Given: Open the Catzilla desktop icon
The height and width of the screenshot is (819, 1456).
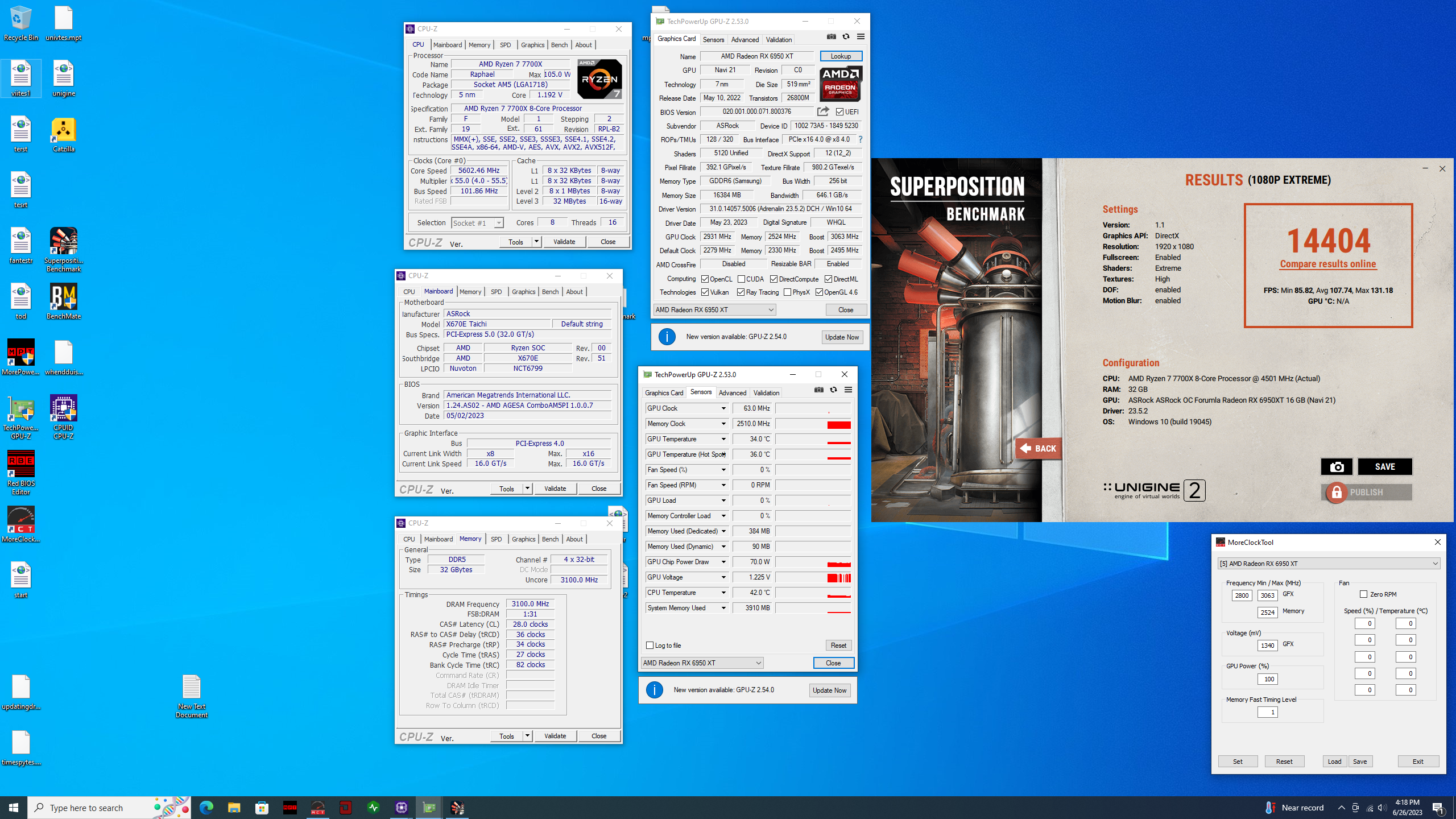Looking at the screenshot, I should (x=64, y=135).
